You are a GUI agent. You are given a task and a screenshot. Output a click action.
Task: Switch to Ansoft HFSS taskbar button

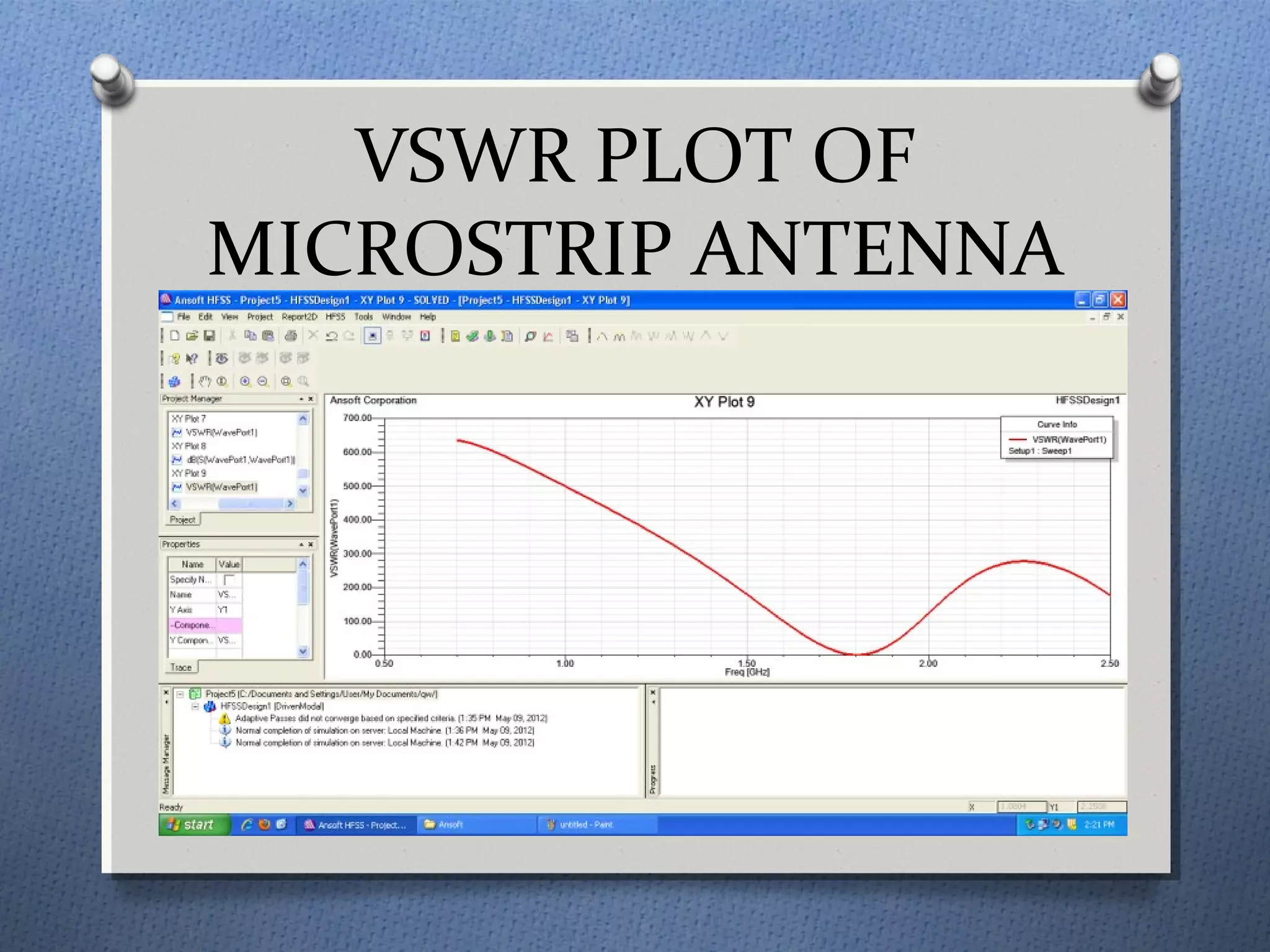pos(356,825)
